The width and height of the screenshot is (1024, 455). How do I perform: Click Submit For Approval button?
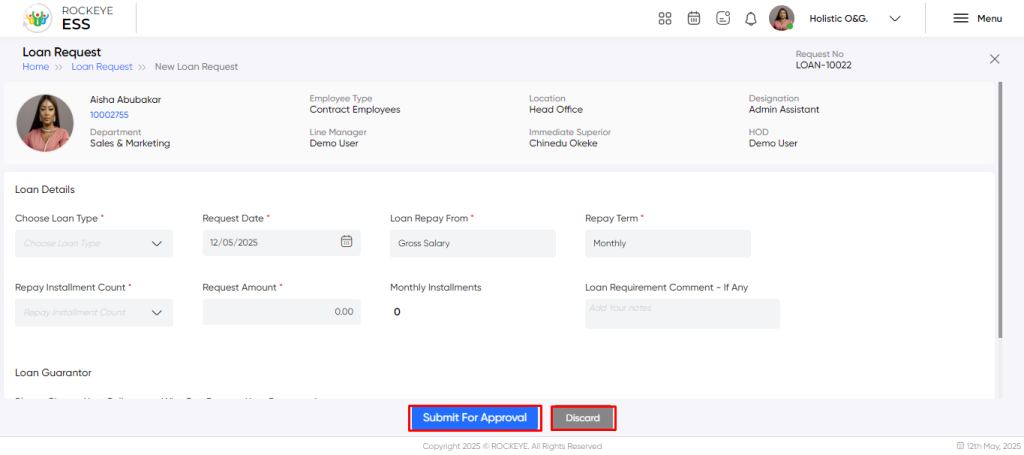475,418
